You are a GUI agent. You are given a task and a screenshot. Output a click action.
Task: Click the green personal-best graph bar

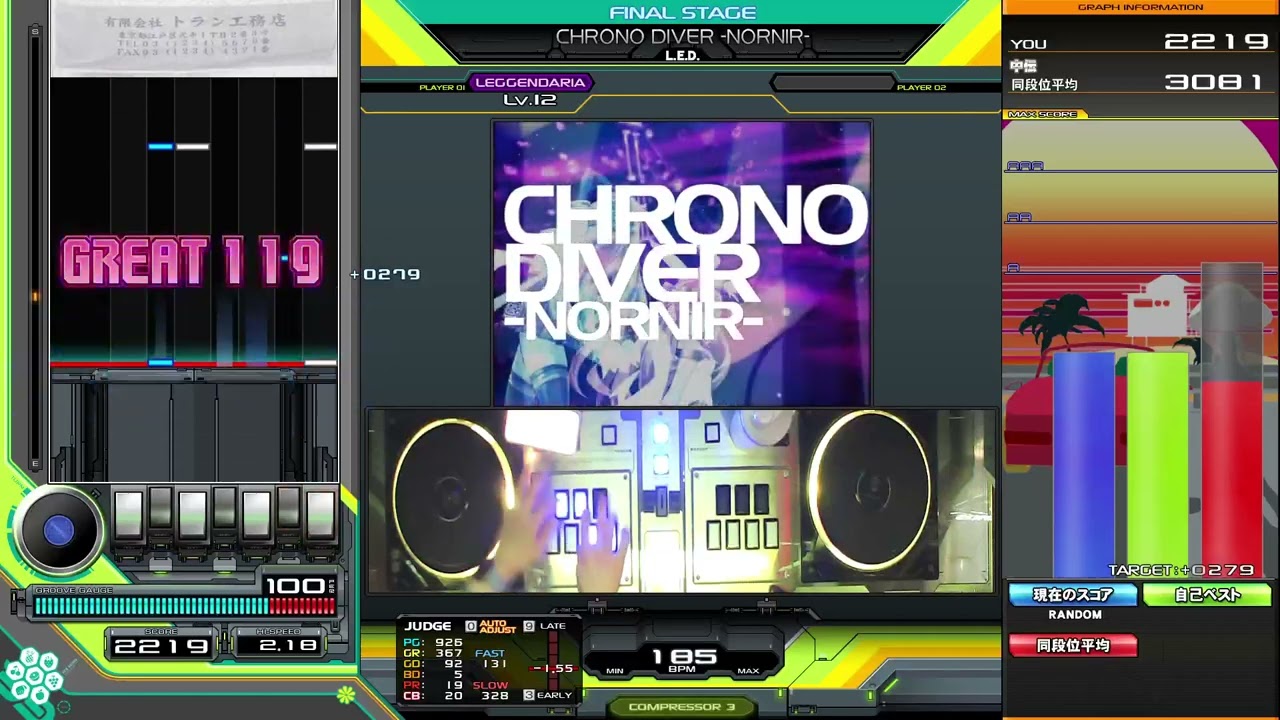tap(1157, 464)
